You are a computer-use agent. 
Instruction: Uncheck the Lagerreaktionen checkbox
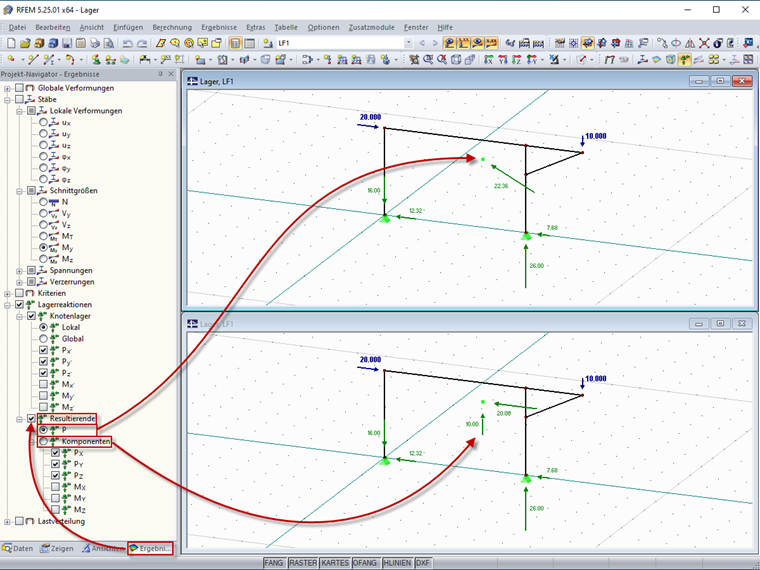[19, 304]
